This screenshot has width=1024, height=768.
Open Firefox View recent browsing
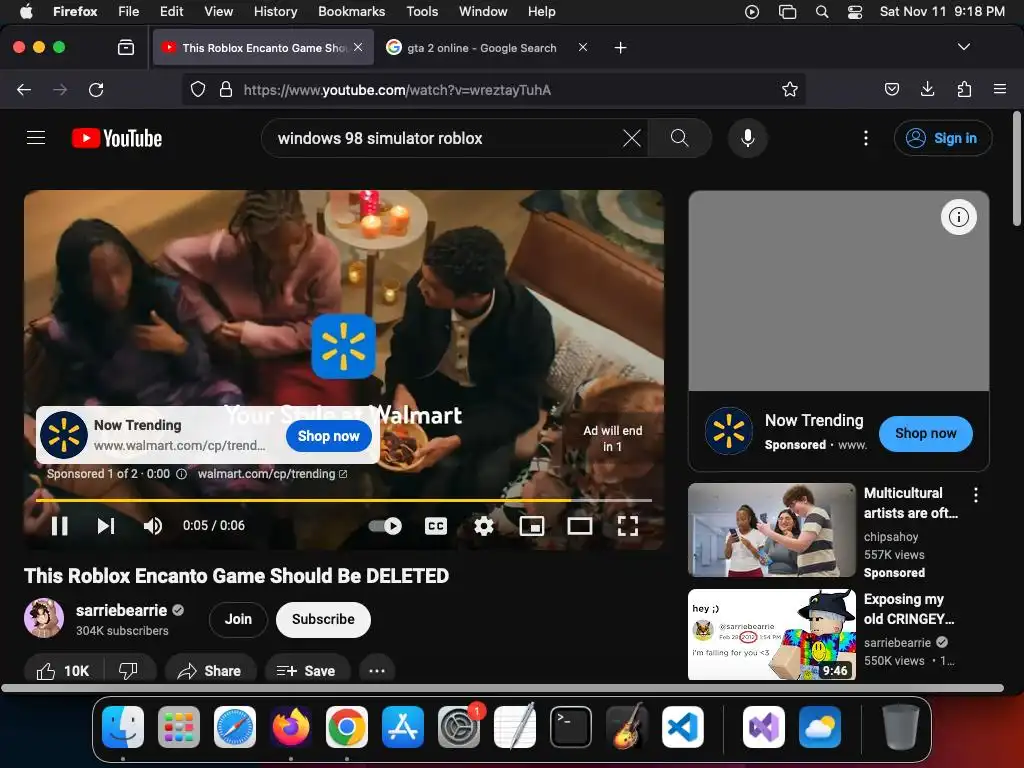(x=125, y=47)
